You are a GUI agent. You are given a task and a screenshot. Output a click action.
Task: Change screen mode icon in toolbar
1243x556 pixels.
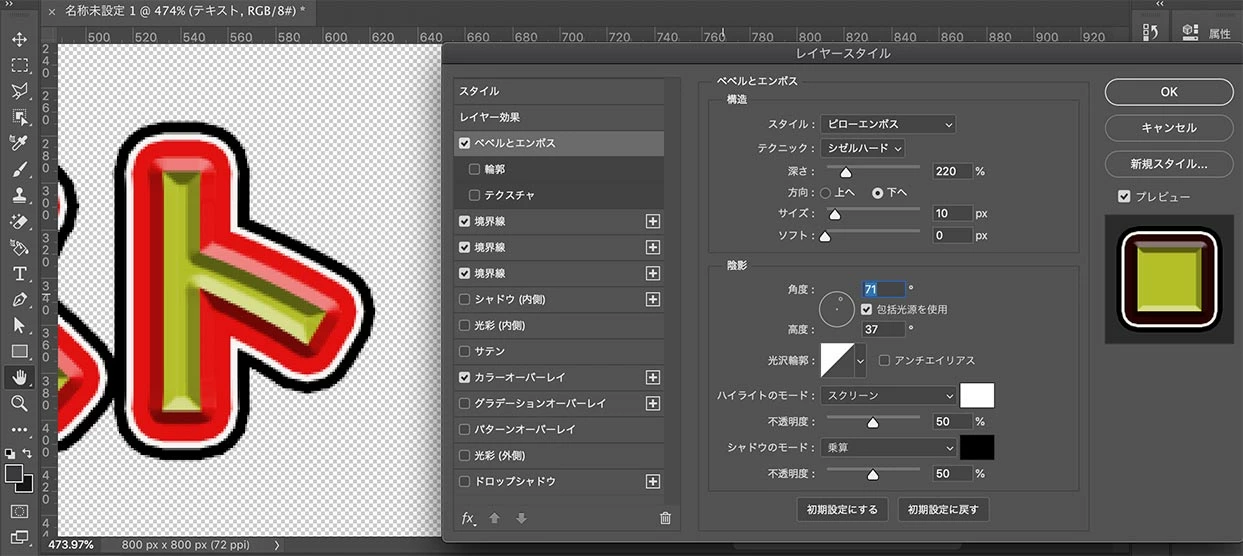(19, 538)
